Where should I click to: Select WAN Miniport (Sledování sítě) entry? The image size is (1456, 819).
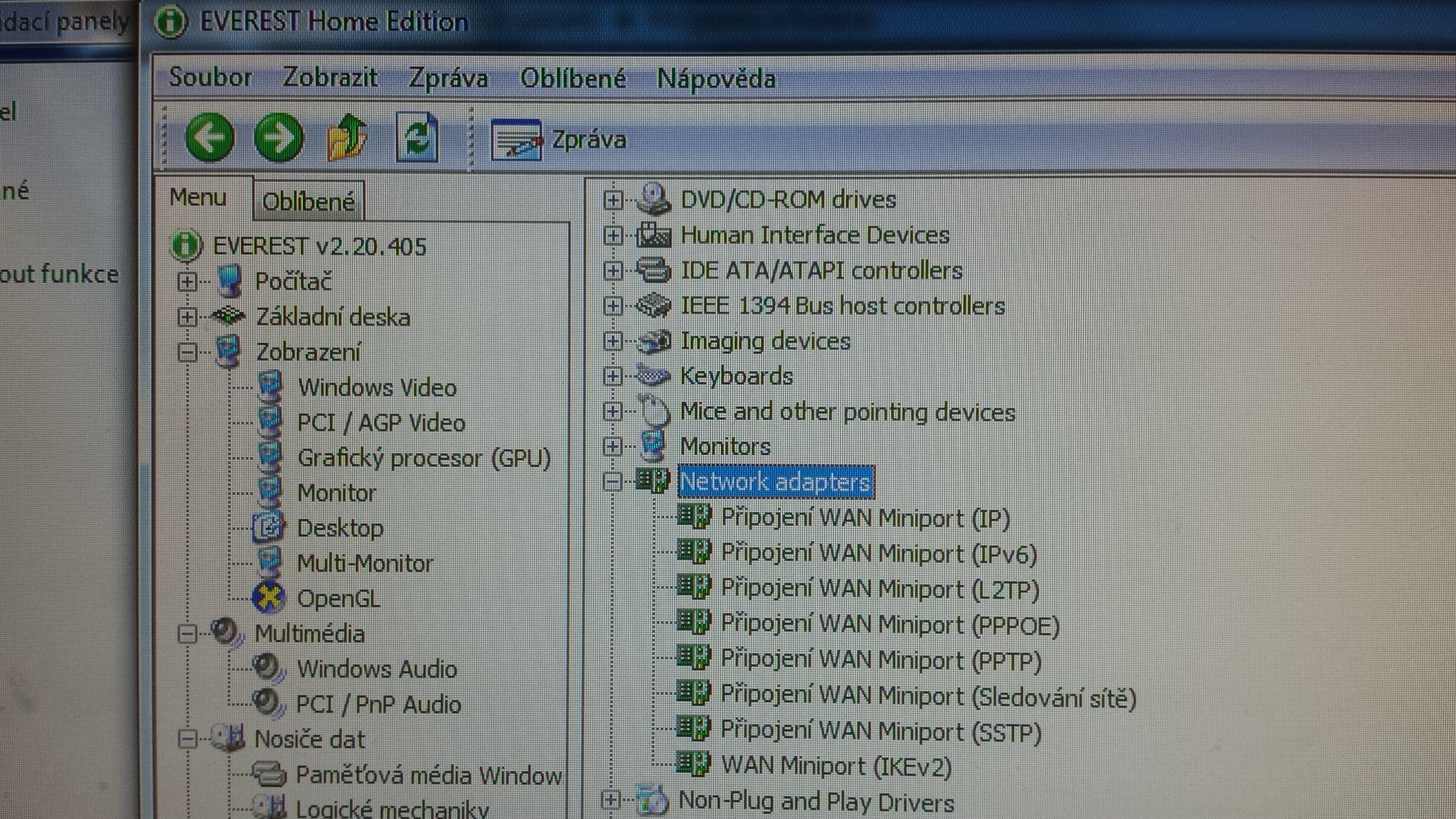coord(928,696)
